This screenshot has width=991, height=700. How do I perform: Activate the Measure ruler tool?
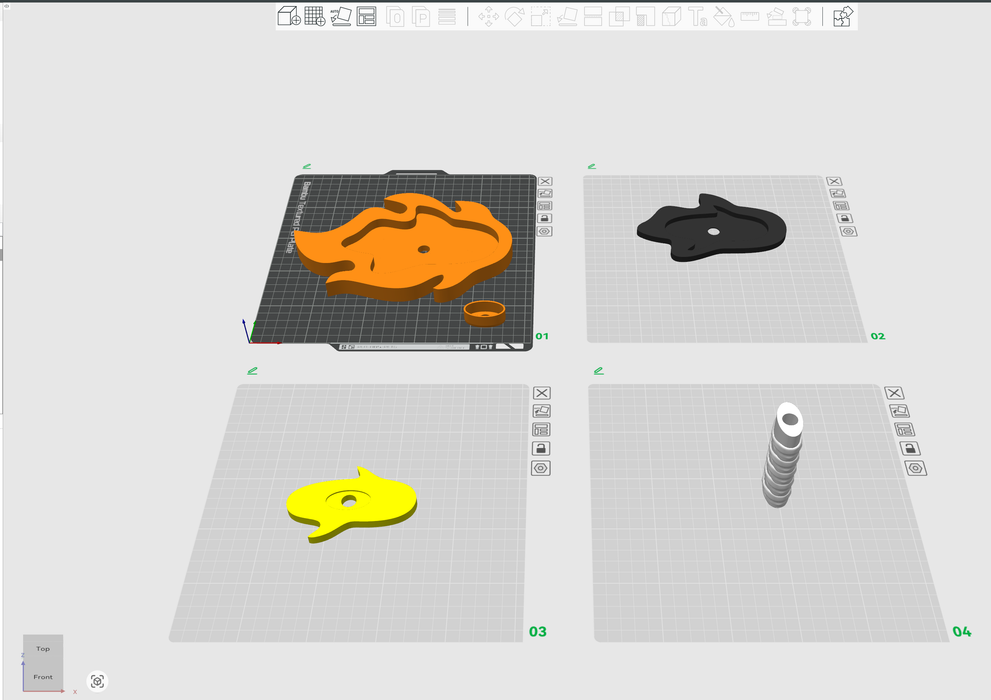coord(749,16)
